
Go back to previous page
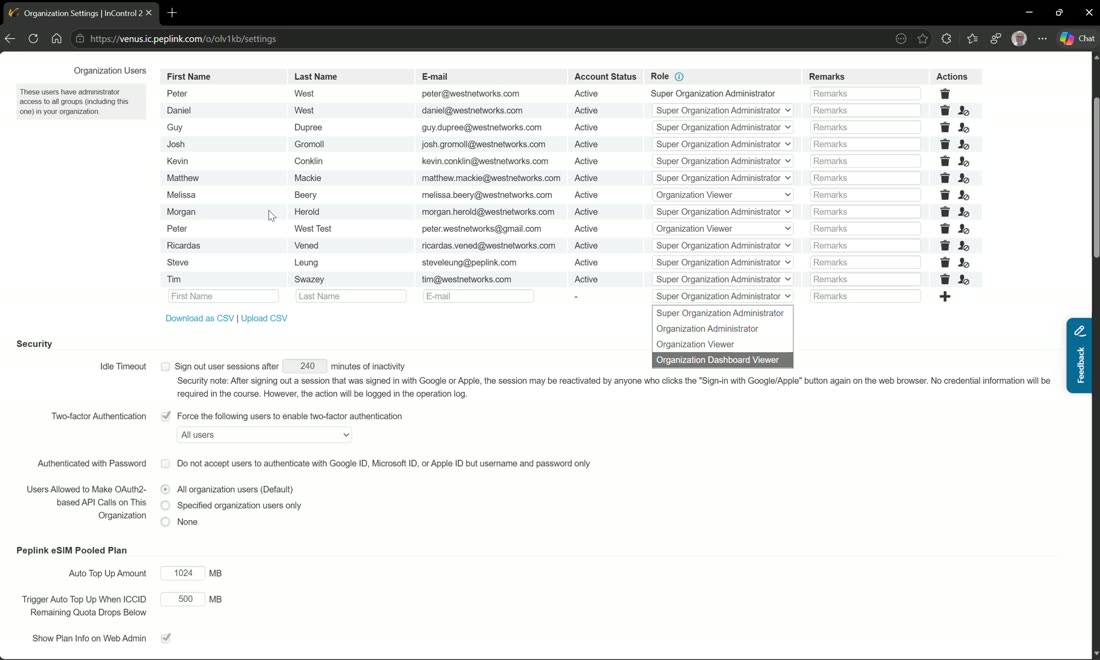pos(10,39)
